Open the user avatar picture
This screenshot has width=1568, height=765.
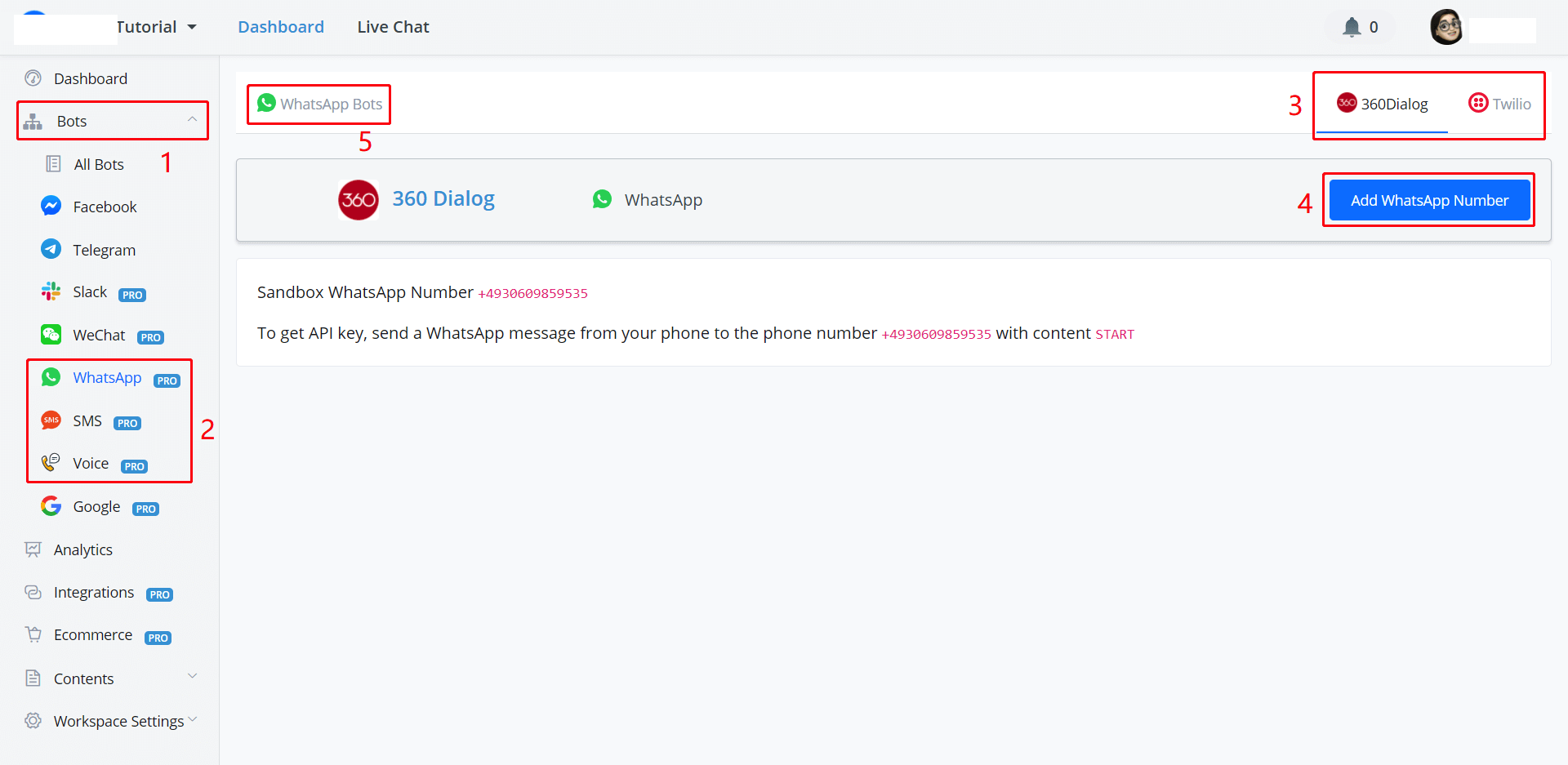click(1446, 27)
